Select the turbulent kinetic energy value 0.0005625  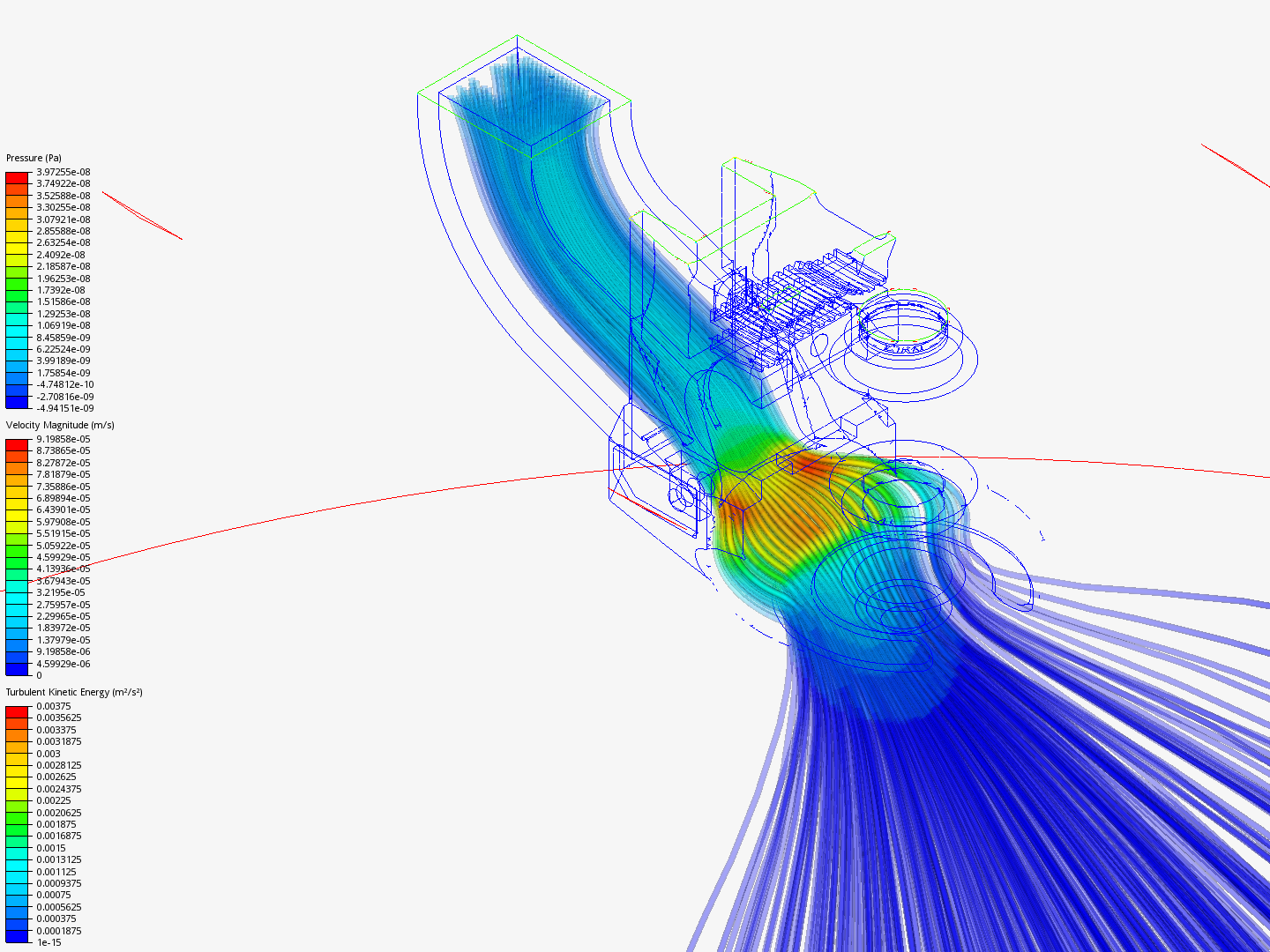coord(59,907)
